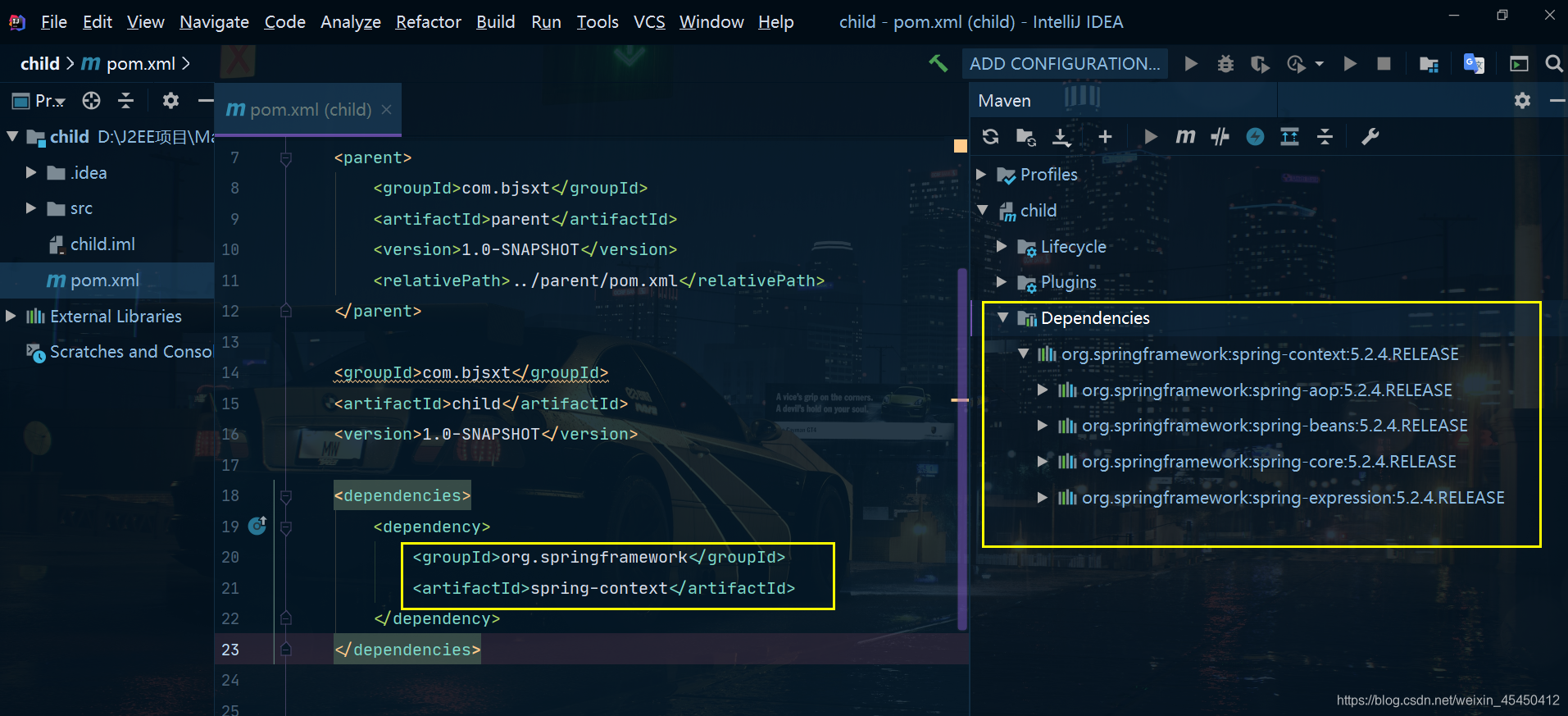The image size is (1568, 716).
Task: Run Maven build play icon
Action: coord(1151,136)
